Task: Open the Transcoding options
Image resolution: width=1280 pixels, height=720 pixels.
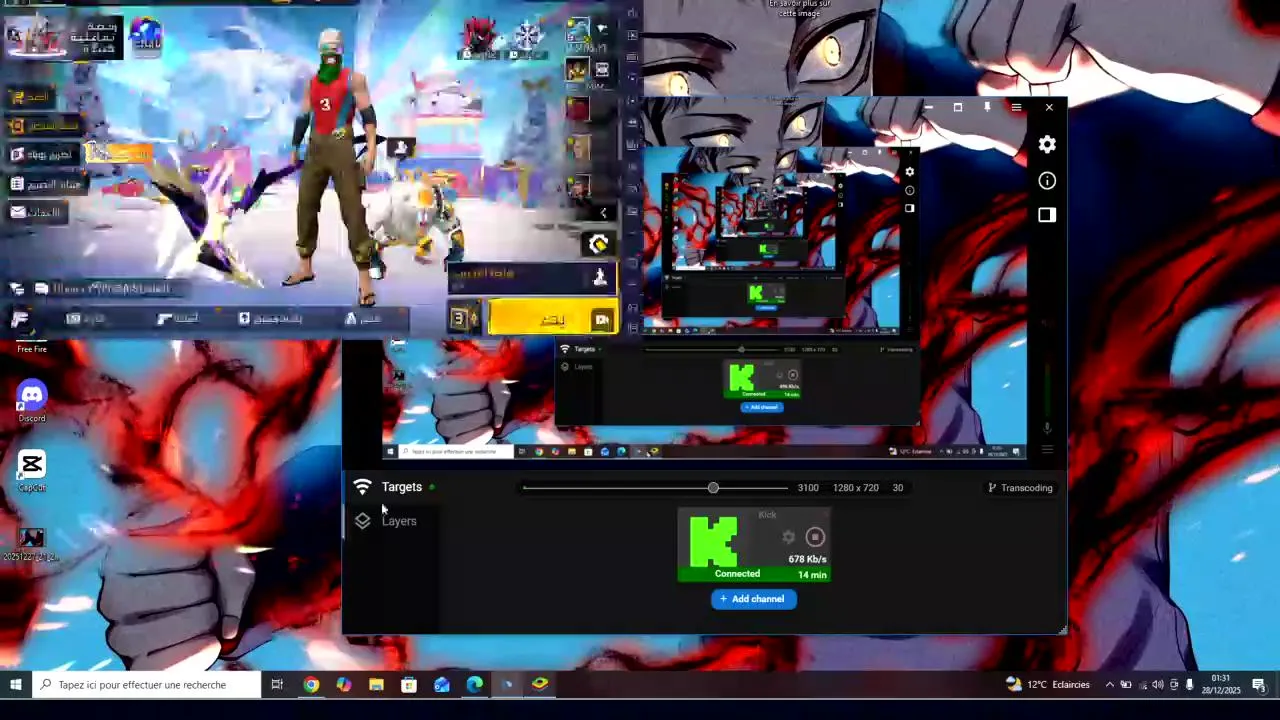Action: point(1020,488)
